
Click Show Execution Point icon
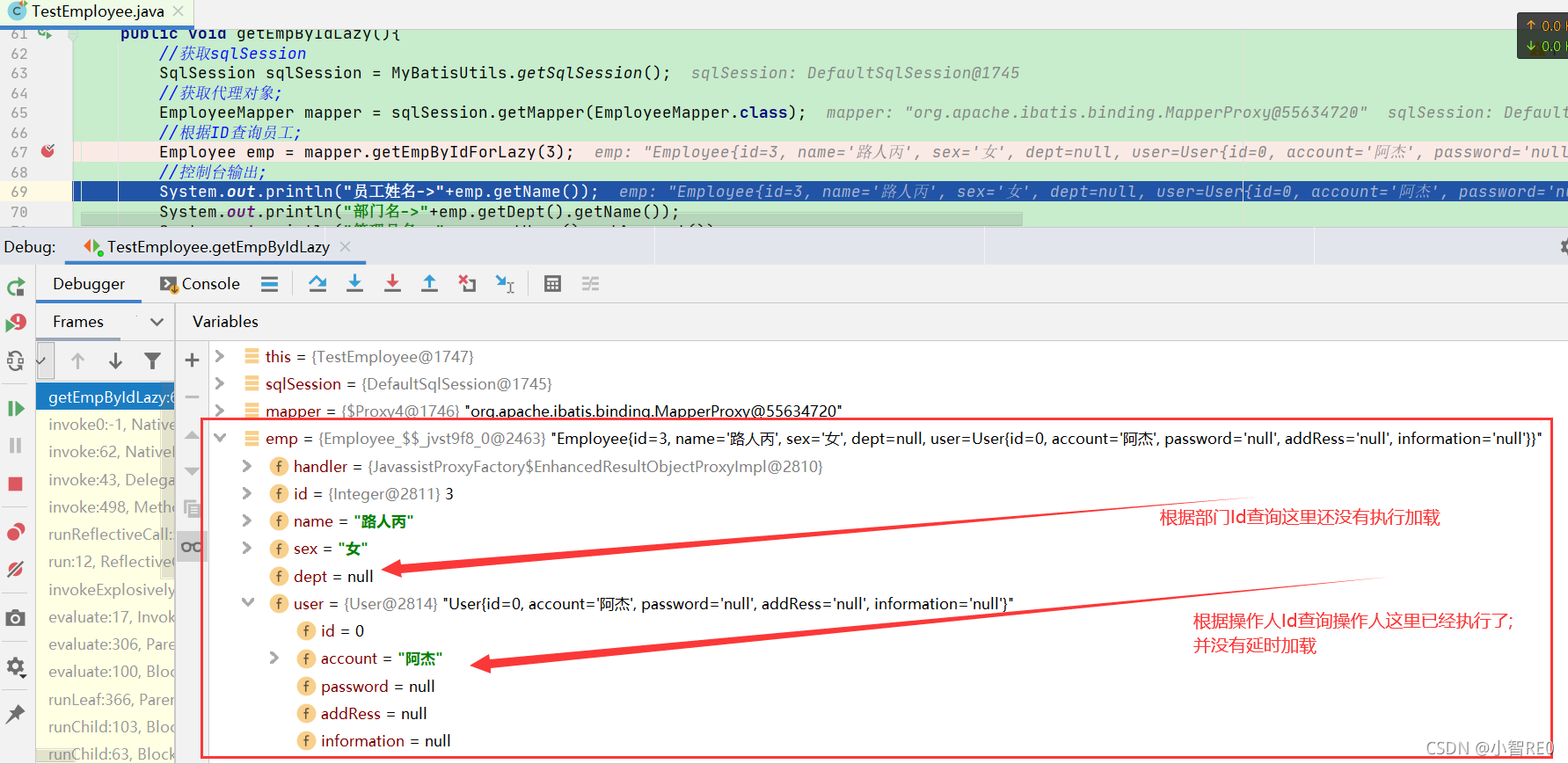(x=270, y=284)
